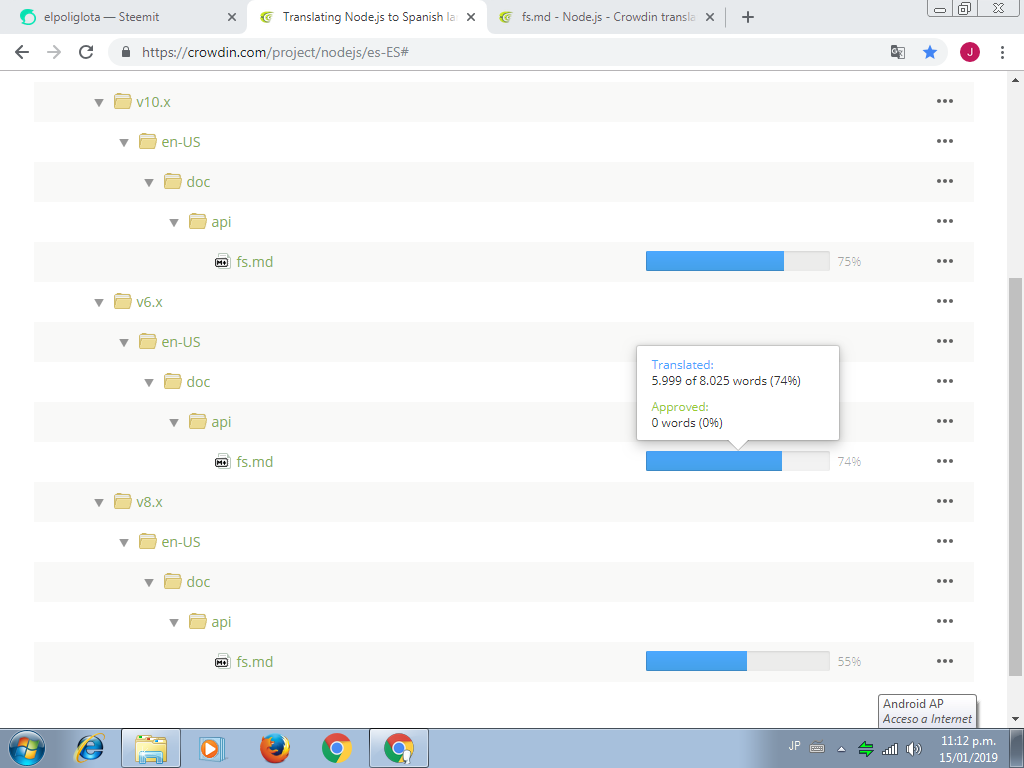This screenshot has height=768, width=1024.
Task: Close the elpoliglota — Steemit tab
Action: point(231,18)
